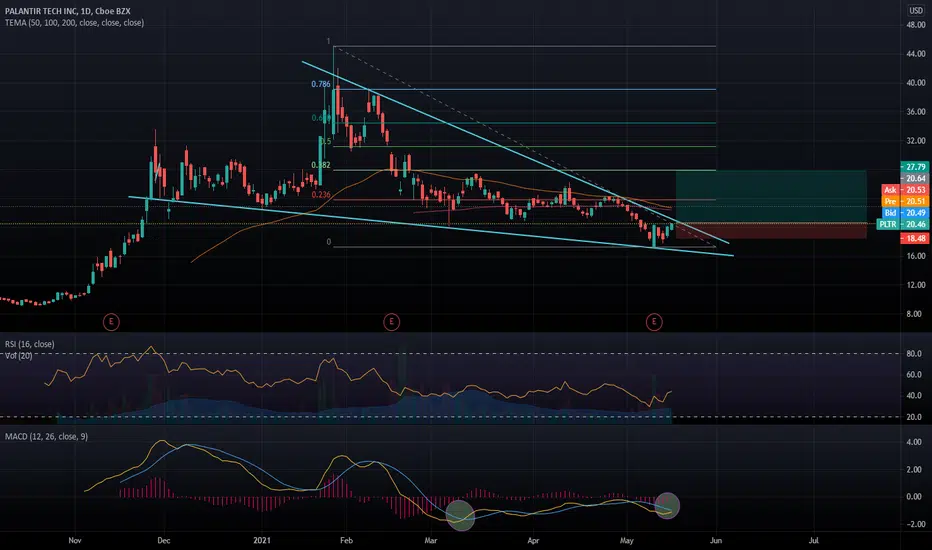Click the Ask 20.53 price label
This screenshot has height=550, width=932.
pos(905,190)
